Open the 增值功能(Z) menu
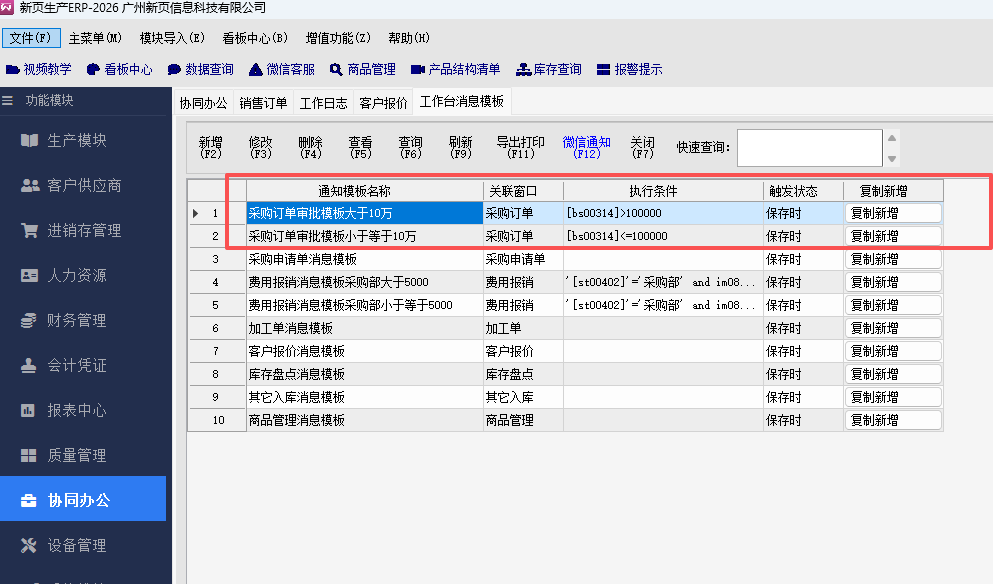The width and height of the screenshot is (993, 584). tap(338, 38)
